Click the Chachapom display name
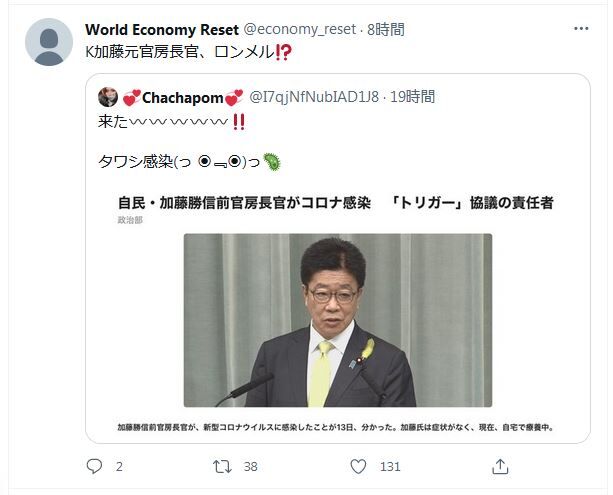Image resolution: width=613 pixels, height=495 pixels. pyautogui.click(x=183, y=98)
